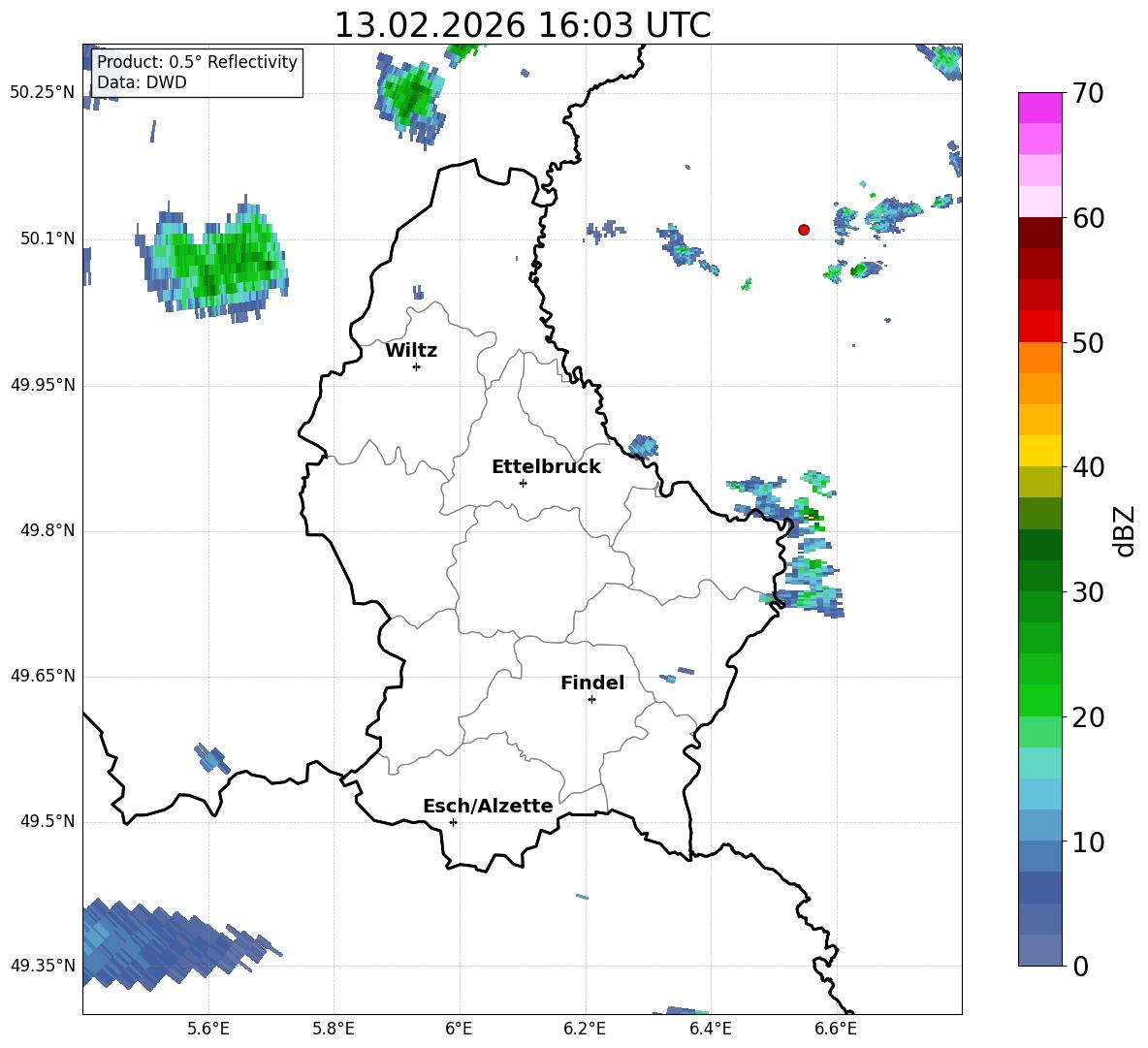Click the 70 label on the colorbar
This screenshot has height=1048, width=1148.
[1088, 94]
